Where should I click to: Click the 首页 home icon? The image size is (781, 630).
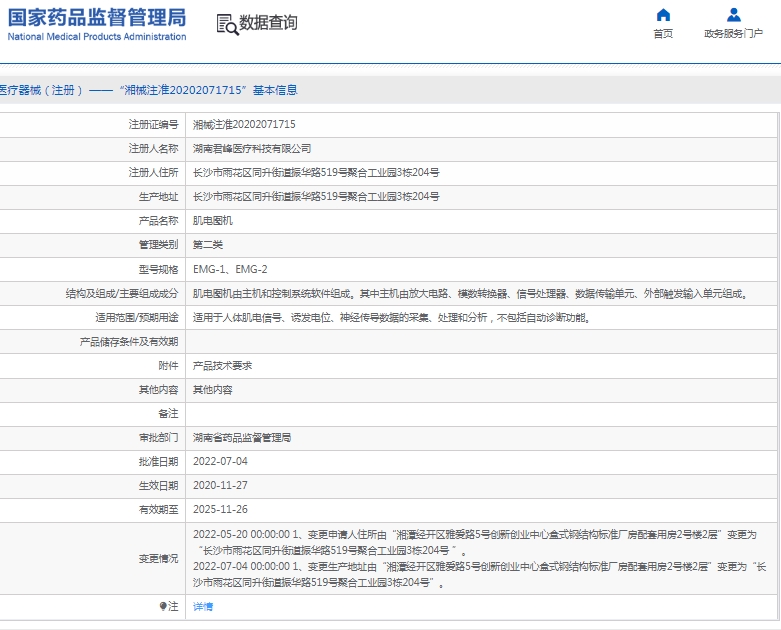[663, 15]
